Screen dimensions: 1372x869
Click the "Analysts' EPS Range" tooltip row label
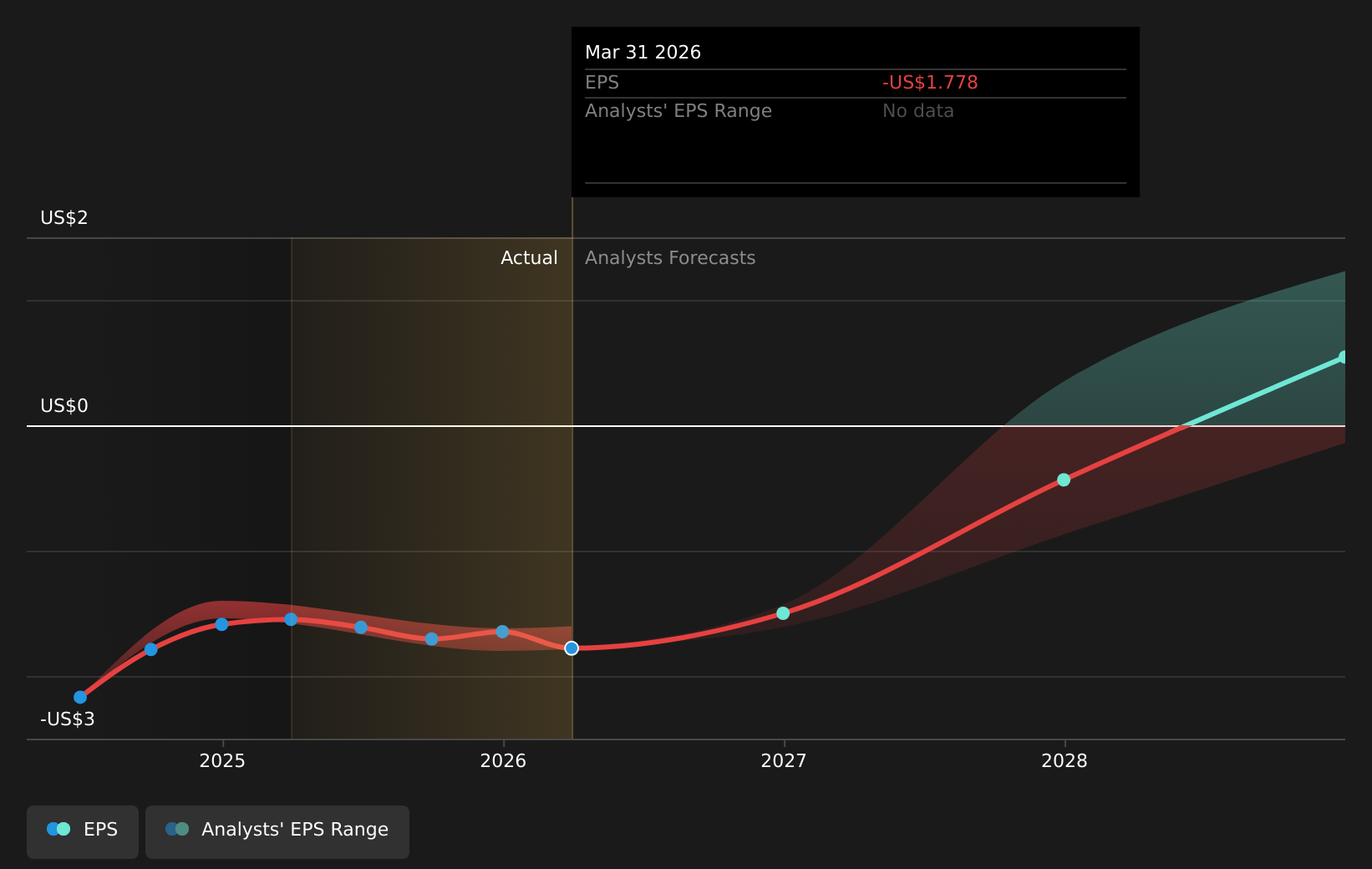pyautogui.click(x=678, y=111)
